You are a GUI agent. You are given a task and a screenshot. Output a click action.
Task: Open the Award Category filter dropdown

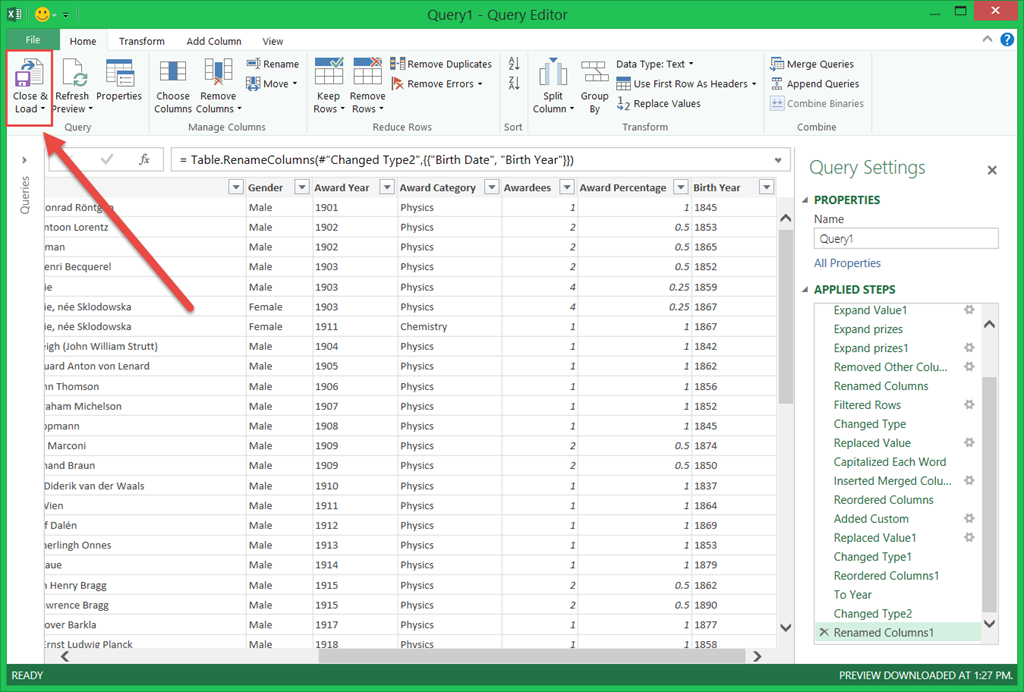(x=491, y=187)
